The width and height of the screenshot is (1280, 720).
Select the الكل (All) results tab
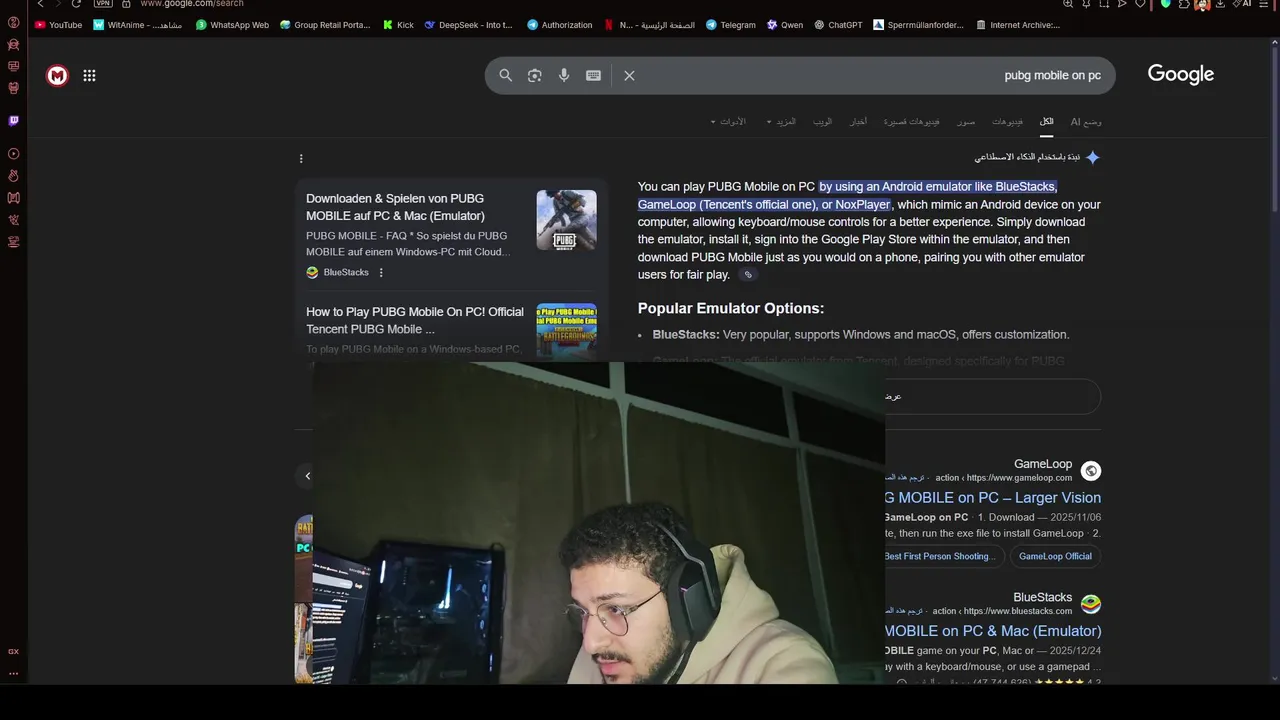tap(1046, 122)
